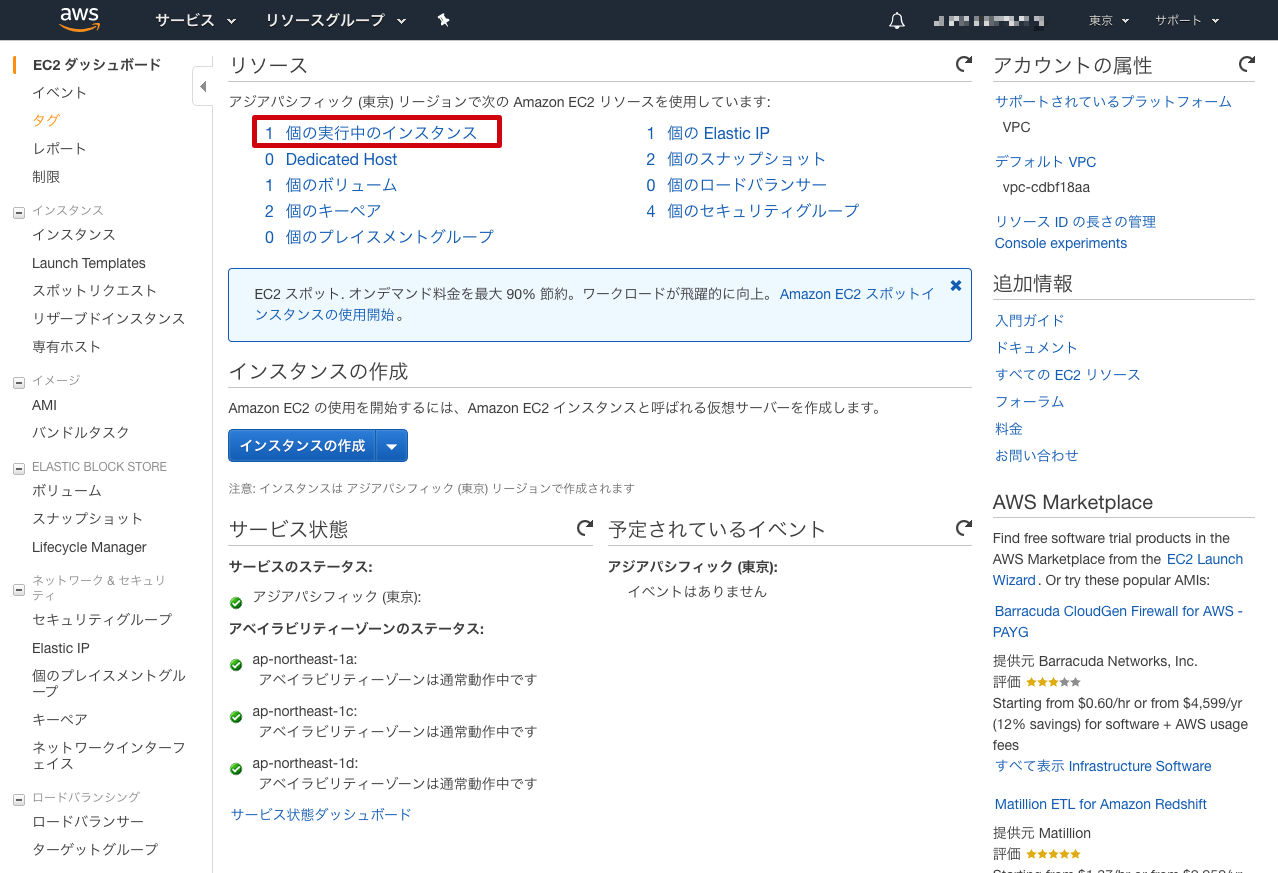Open スナップショット in the sidebar
The height and width of the screenshot is (873, 1278).
(87, 518)
